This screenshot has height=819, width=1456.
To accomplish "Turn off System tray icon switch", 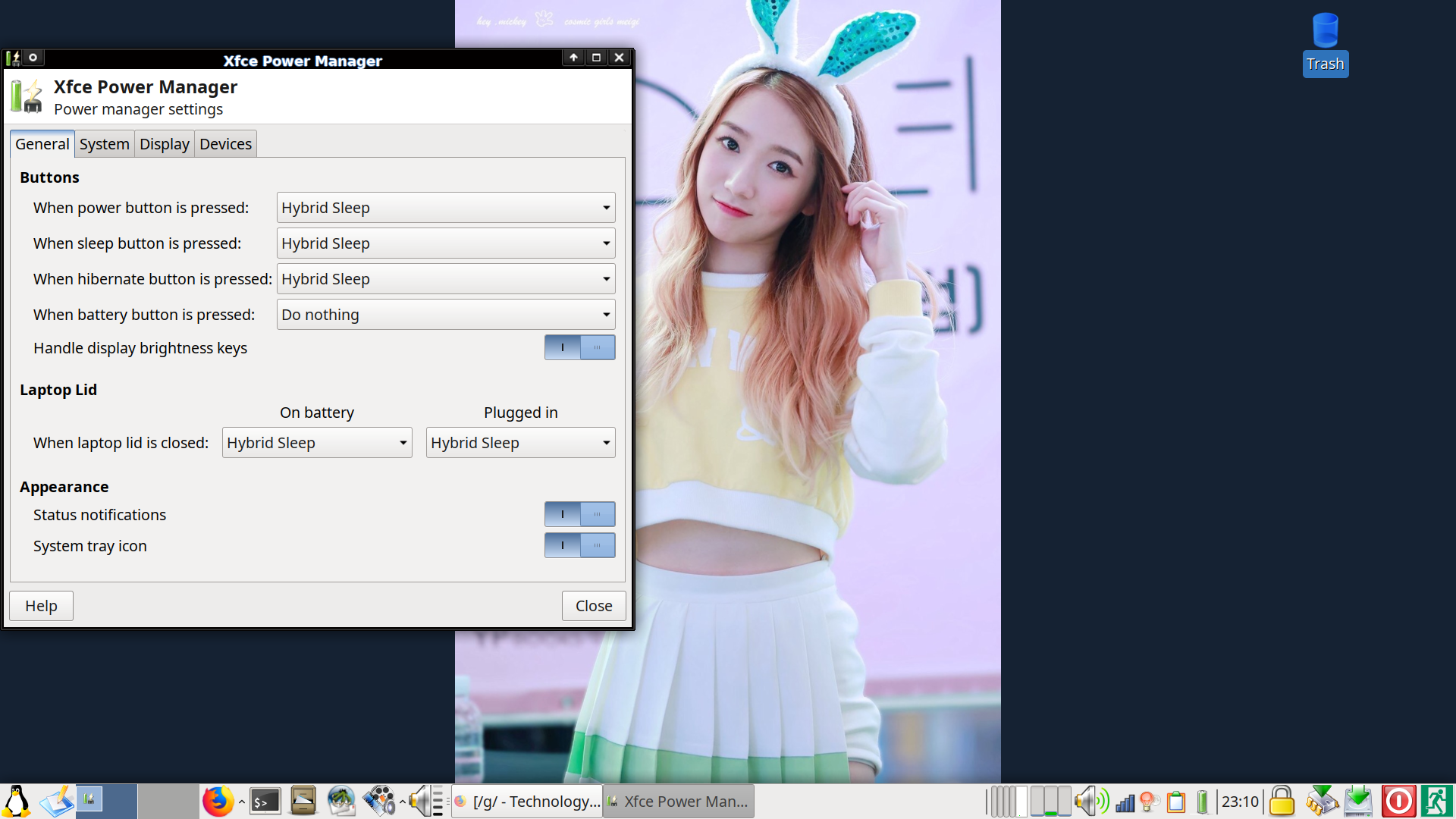I will pyautogui.click(x=579, y=545).
